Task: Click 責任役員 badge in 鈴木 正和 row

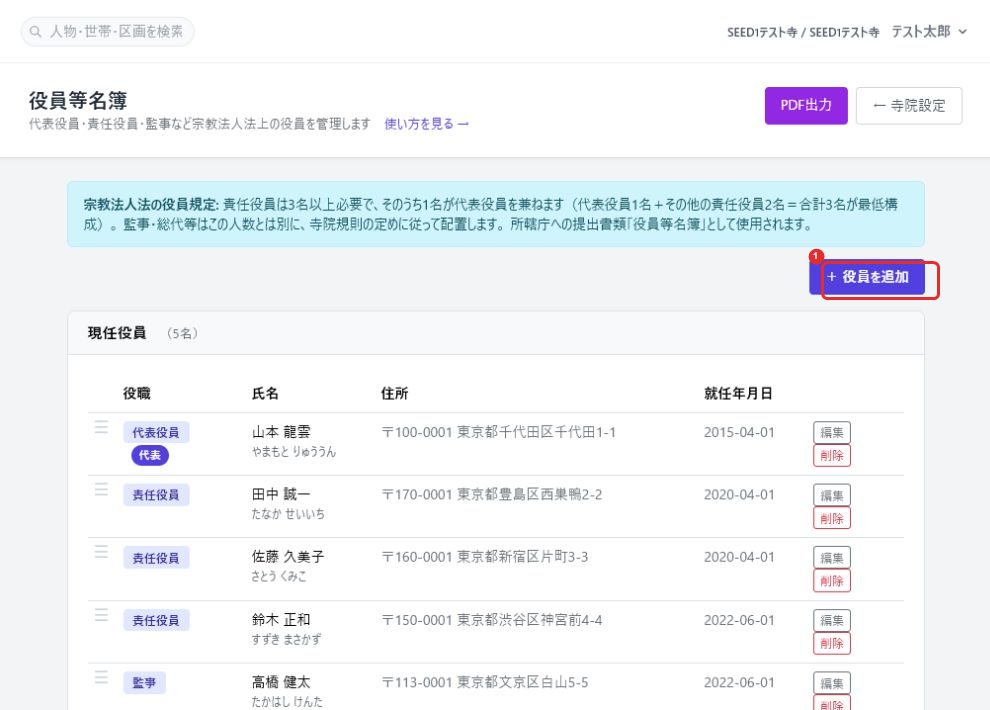Action: pos(156,620)
